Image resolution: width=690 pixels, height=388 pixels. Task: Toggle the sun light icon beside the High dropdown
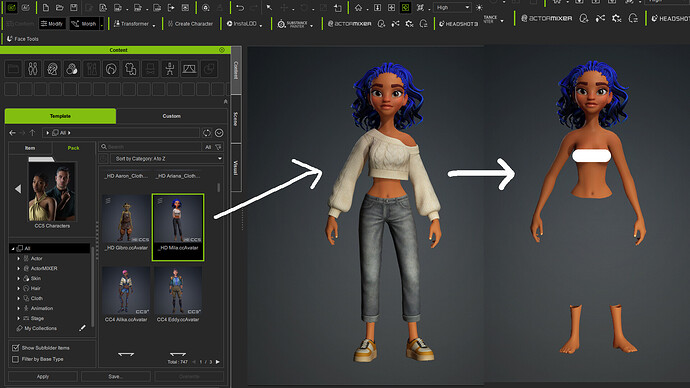[479, 7]
